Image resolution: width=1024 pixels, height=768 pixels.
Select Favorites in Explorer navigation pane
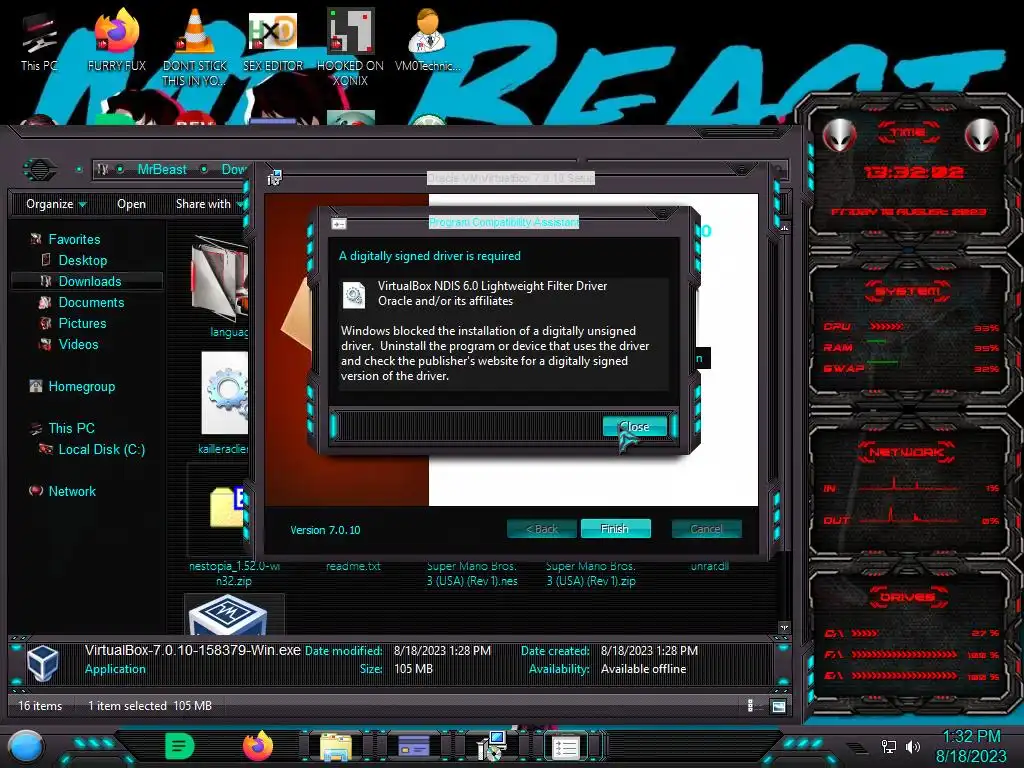[74, 239]
